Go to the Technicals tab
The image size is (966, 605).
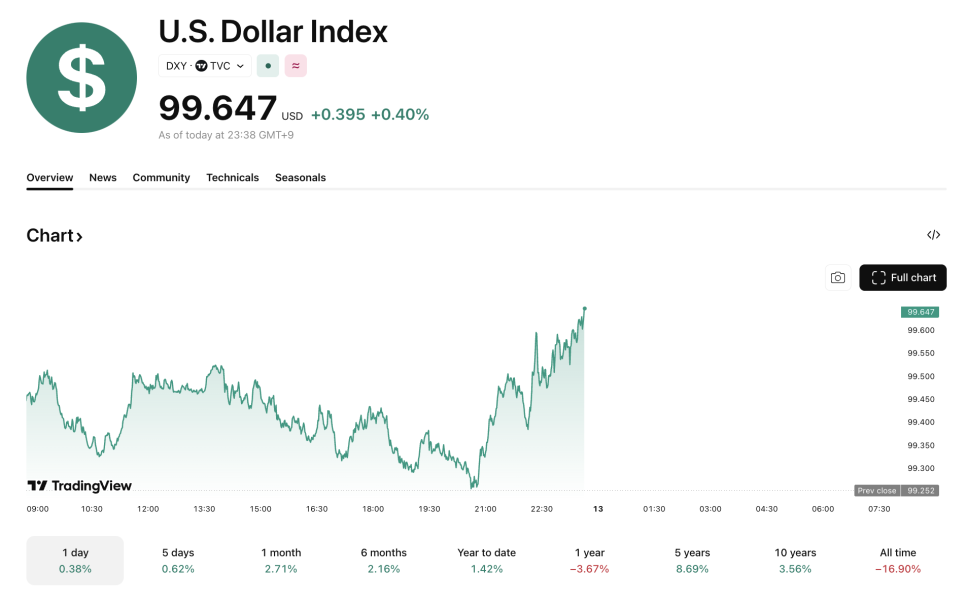point(232,178)
